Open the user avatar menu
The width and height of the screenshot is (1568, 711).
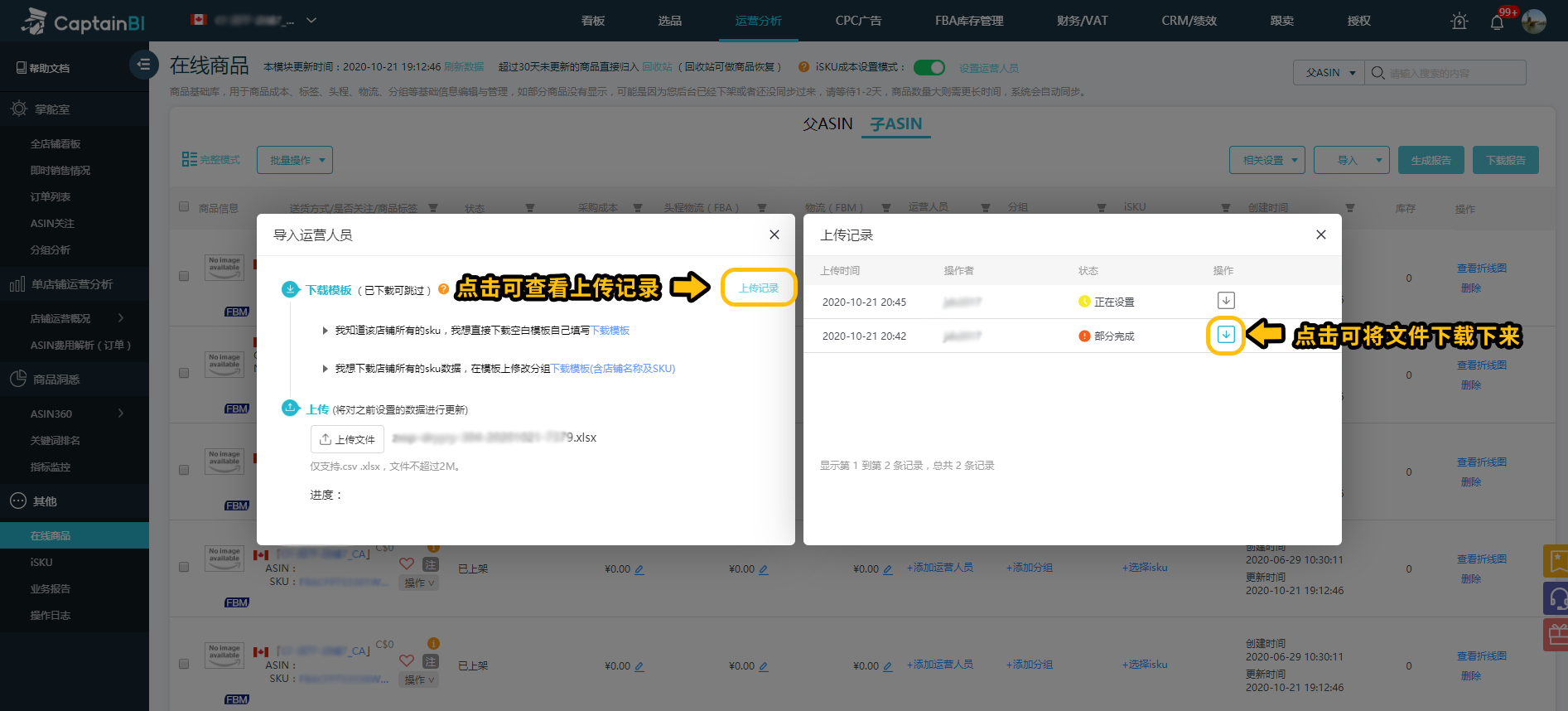1534,22
